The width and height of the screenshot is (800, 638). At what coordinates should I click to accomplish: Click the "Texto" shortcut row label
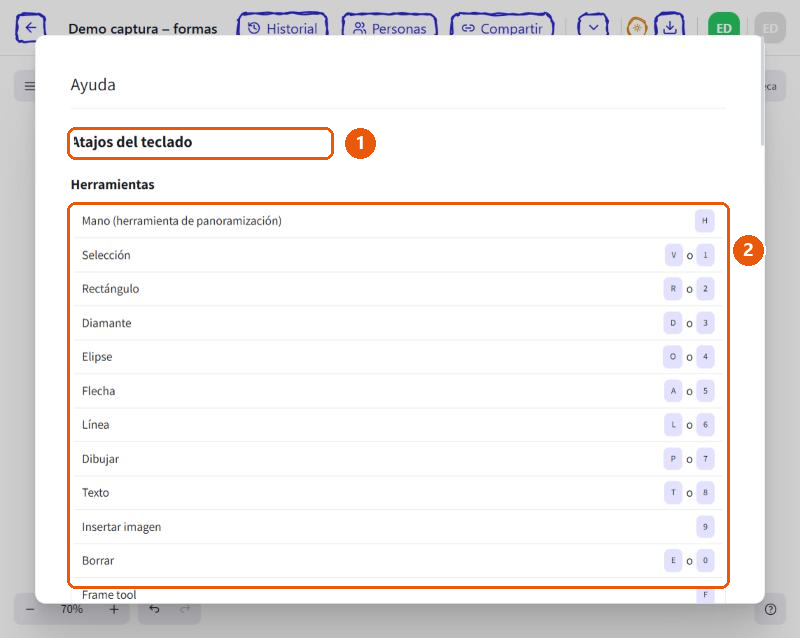95,493
